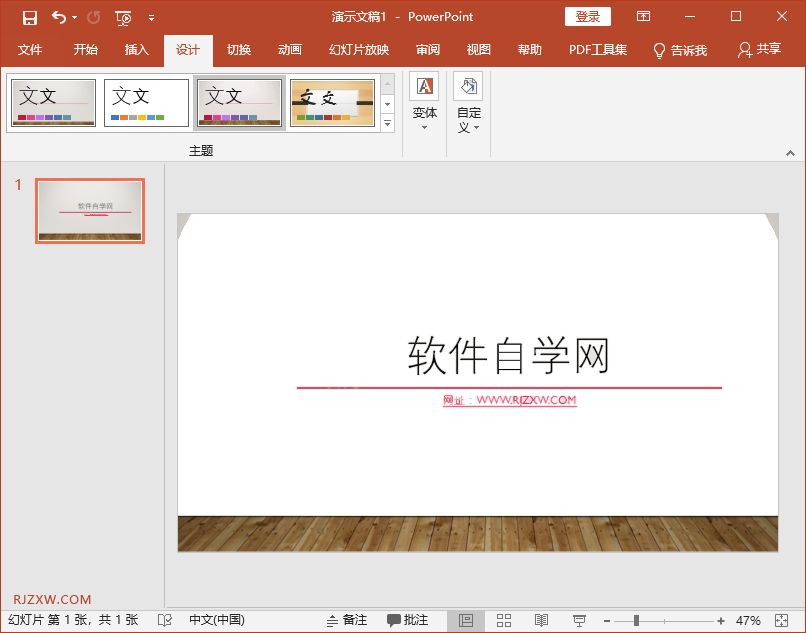Click the fit slide to window icon

(x=782, y=620)
